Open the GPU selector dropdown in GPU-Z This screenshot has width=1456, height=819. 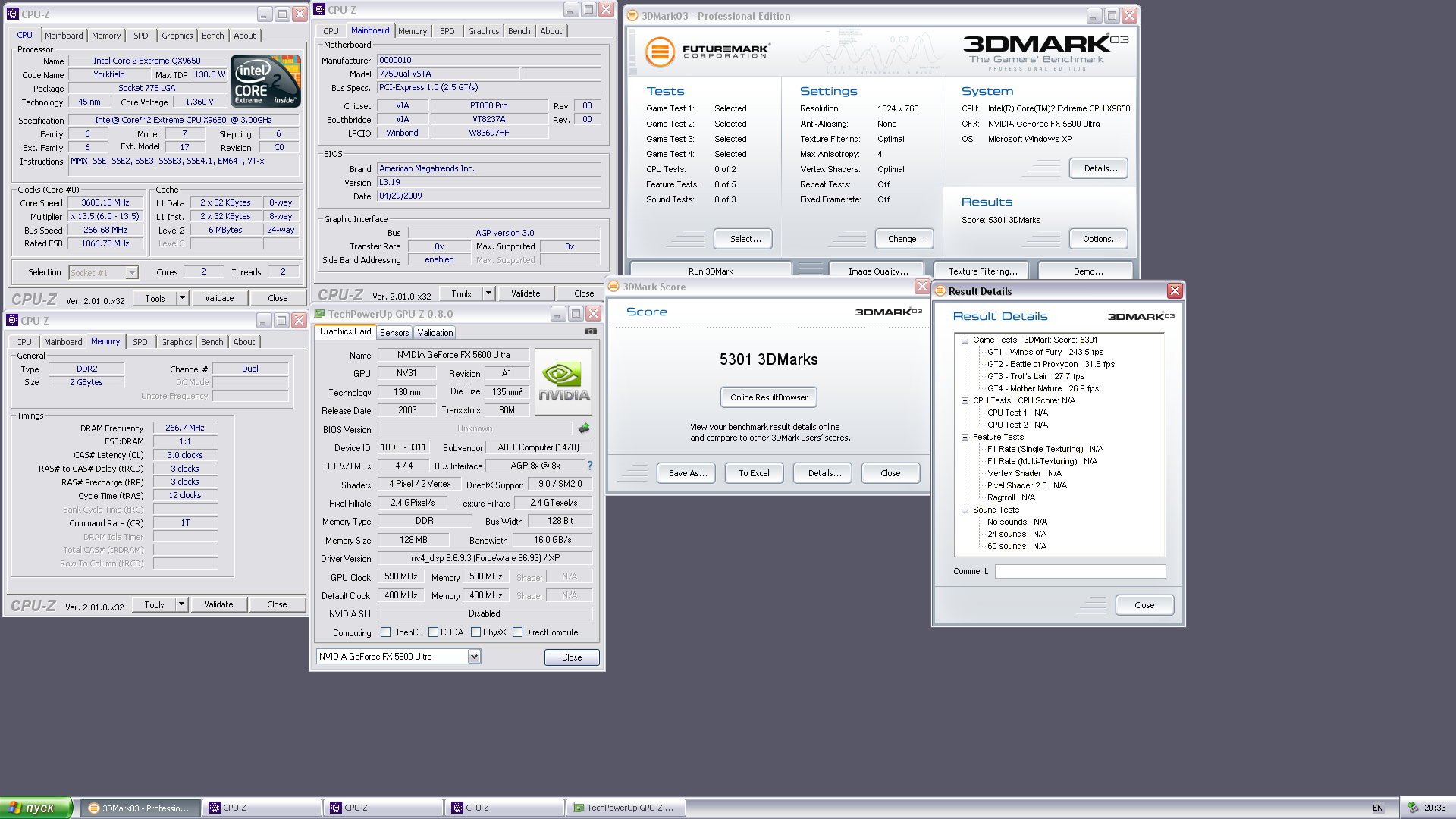[x=474, y=657]
